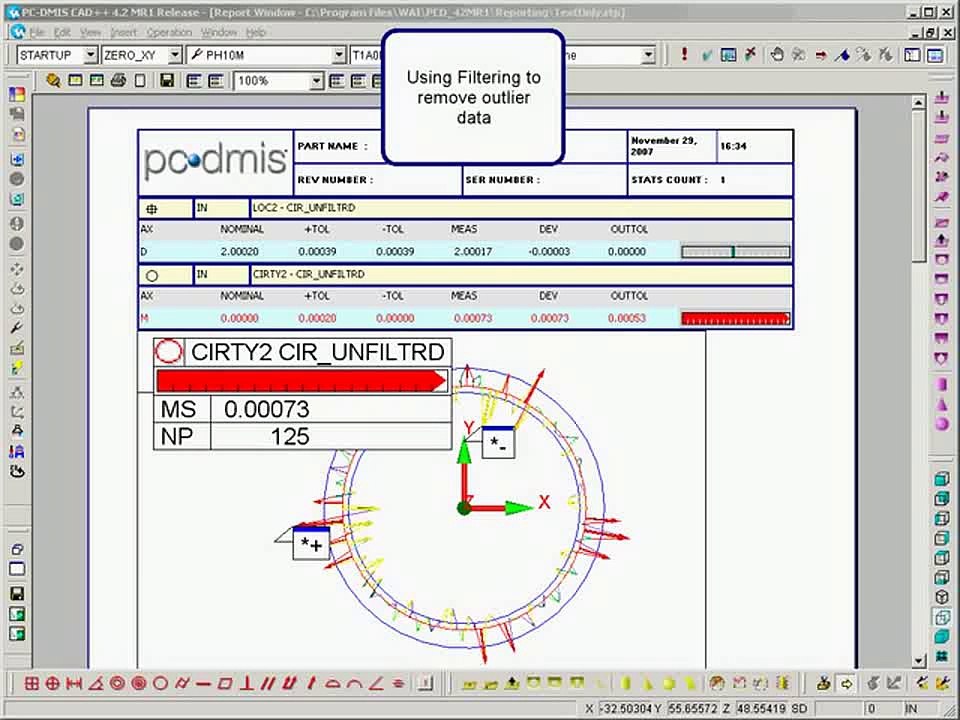This screenshot has height=720, width=960.
Task: Click the '*+' max point label
Action: pos(311,544)
